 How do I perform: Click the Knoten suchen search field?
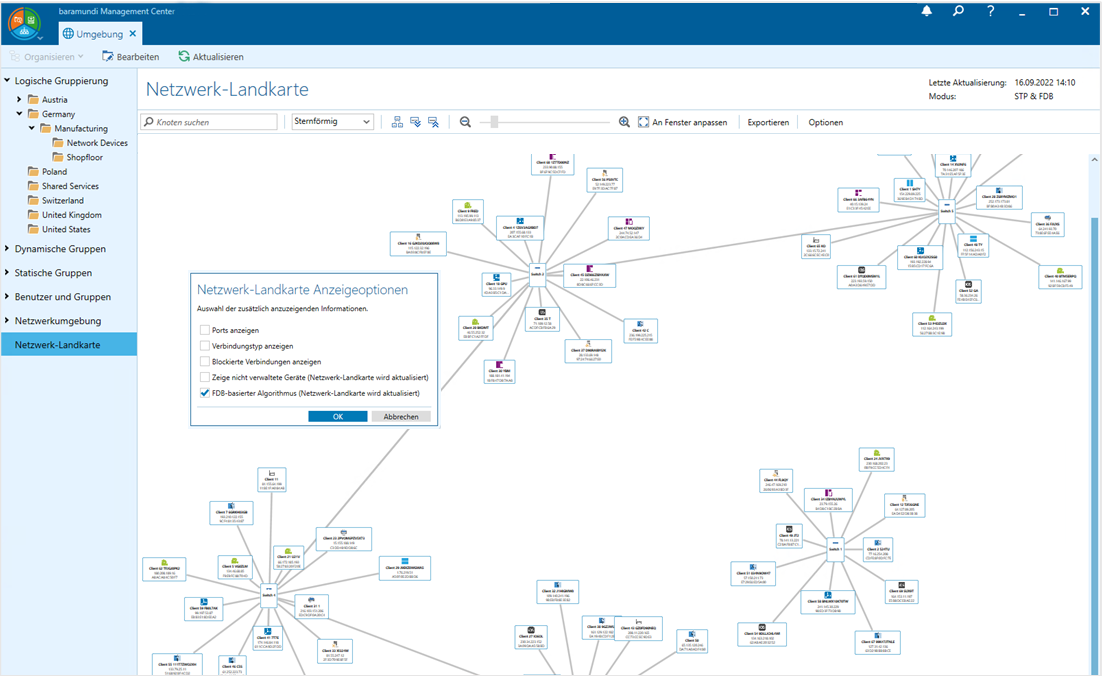[x=209, y=122]
